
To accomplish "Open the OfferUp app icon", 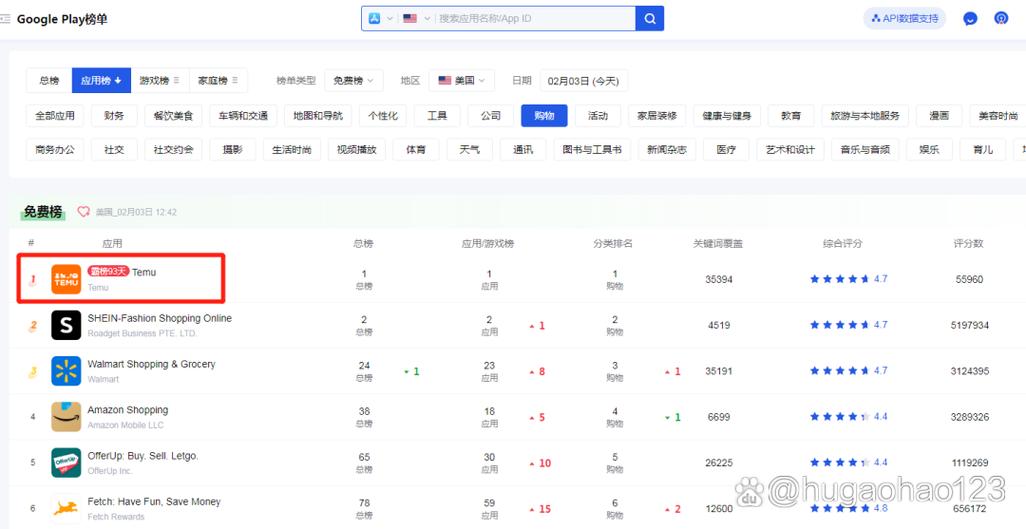I will pyautogui.click(x=66, y=463).
